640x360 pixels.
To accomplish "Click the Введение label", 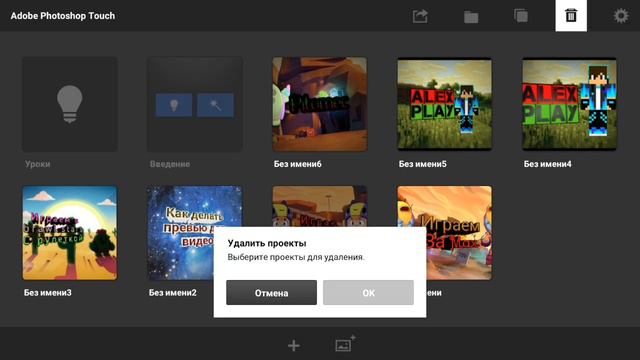I will [170, 164].
